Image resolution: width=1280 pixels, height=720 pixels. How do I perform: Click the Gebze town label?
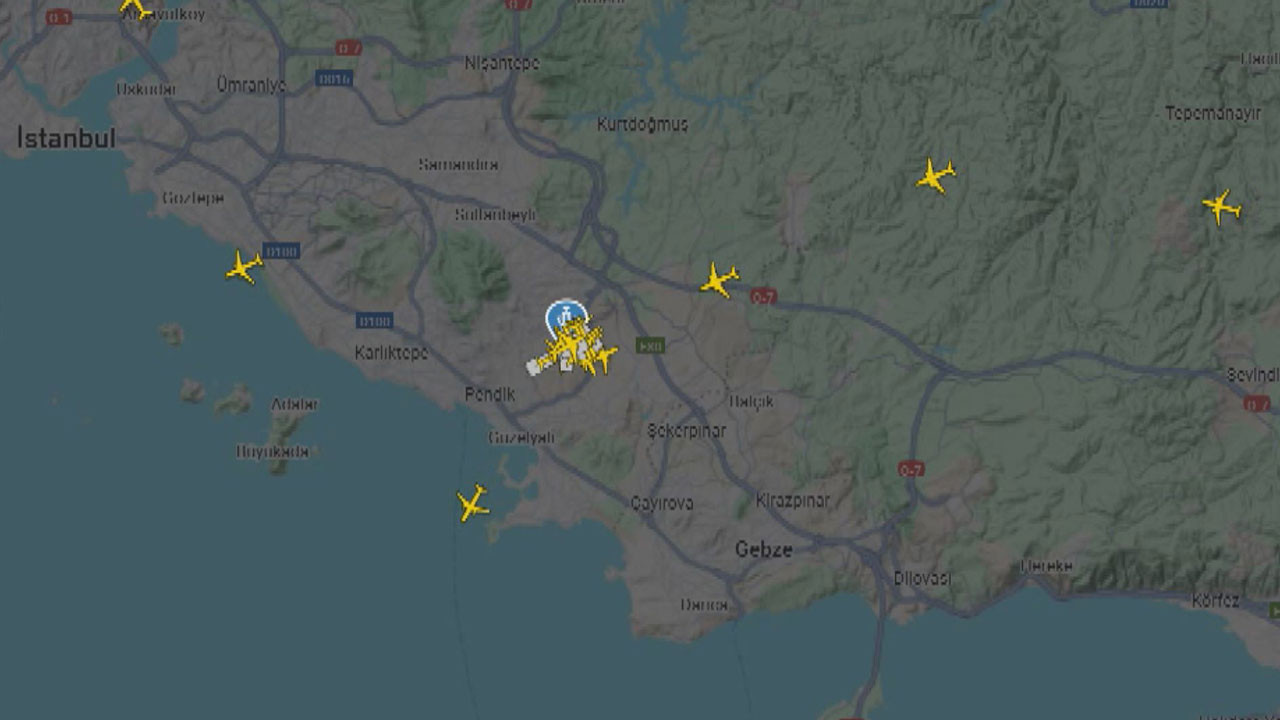click(764, 549)
